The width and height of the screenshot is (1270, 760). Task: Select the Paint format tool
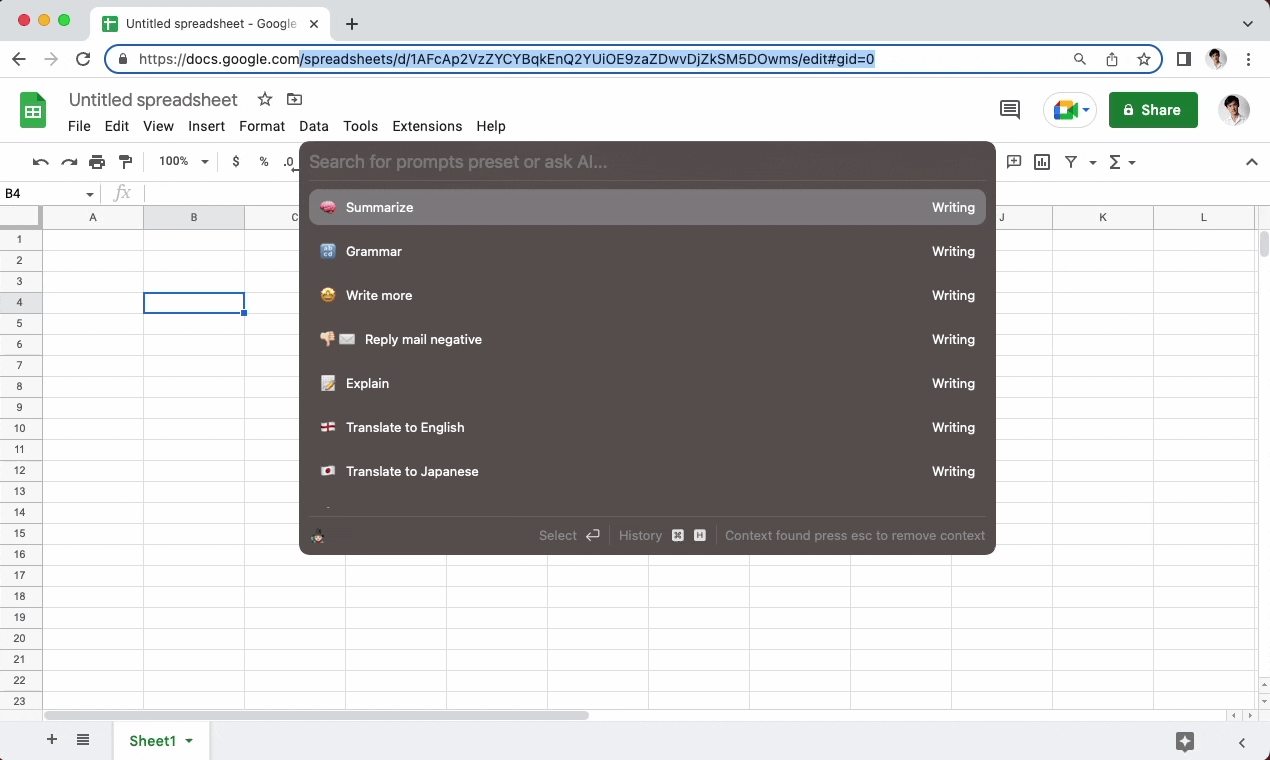pos(125,162)
